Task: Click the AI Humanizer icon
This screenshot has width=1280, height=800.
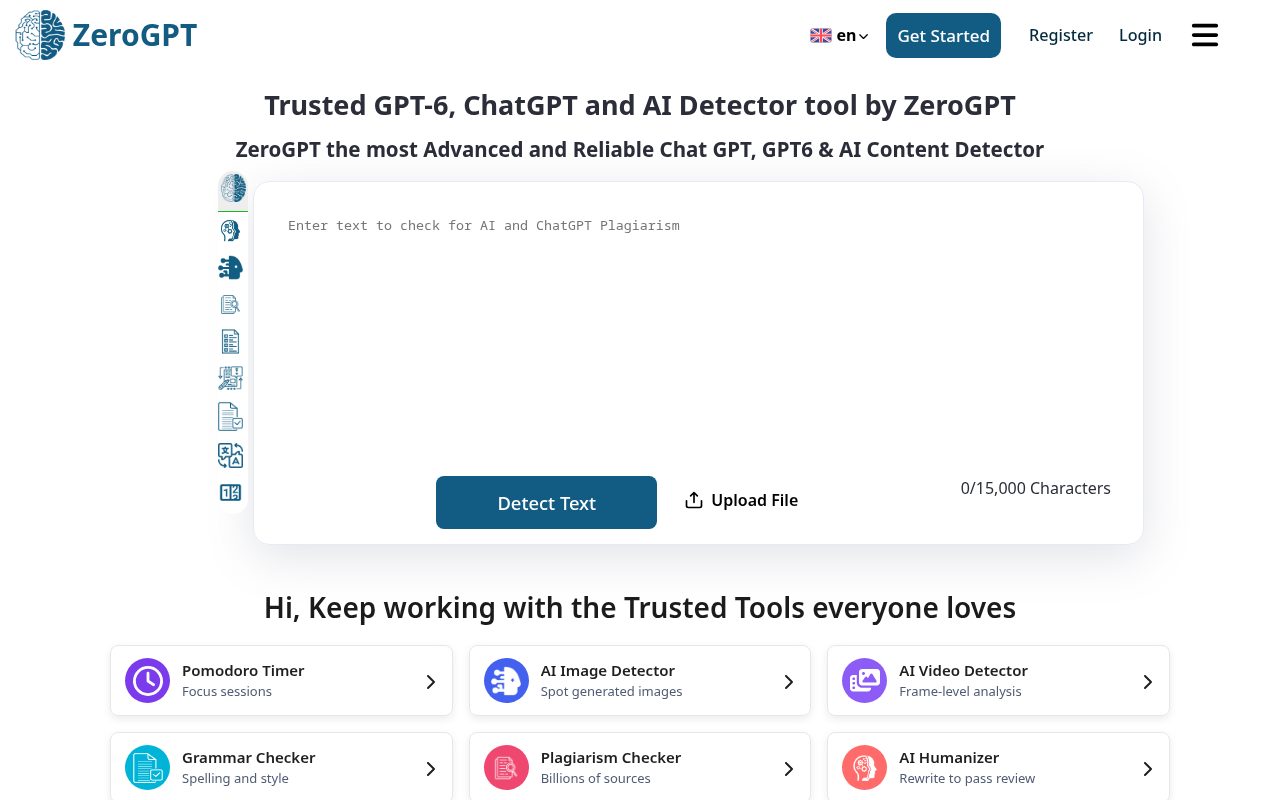Action: point(864,768)
